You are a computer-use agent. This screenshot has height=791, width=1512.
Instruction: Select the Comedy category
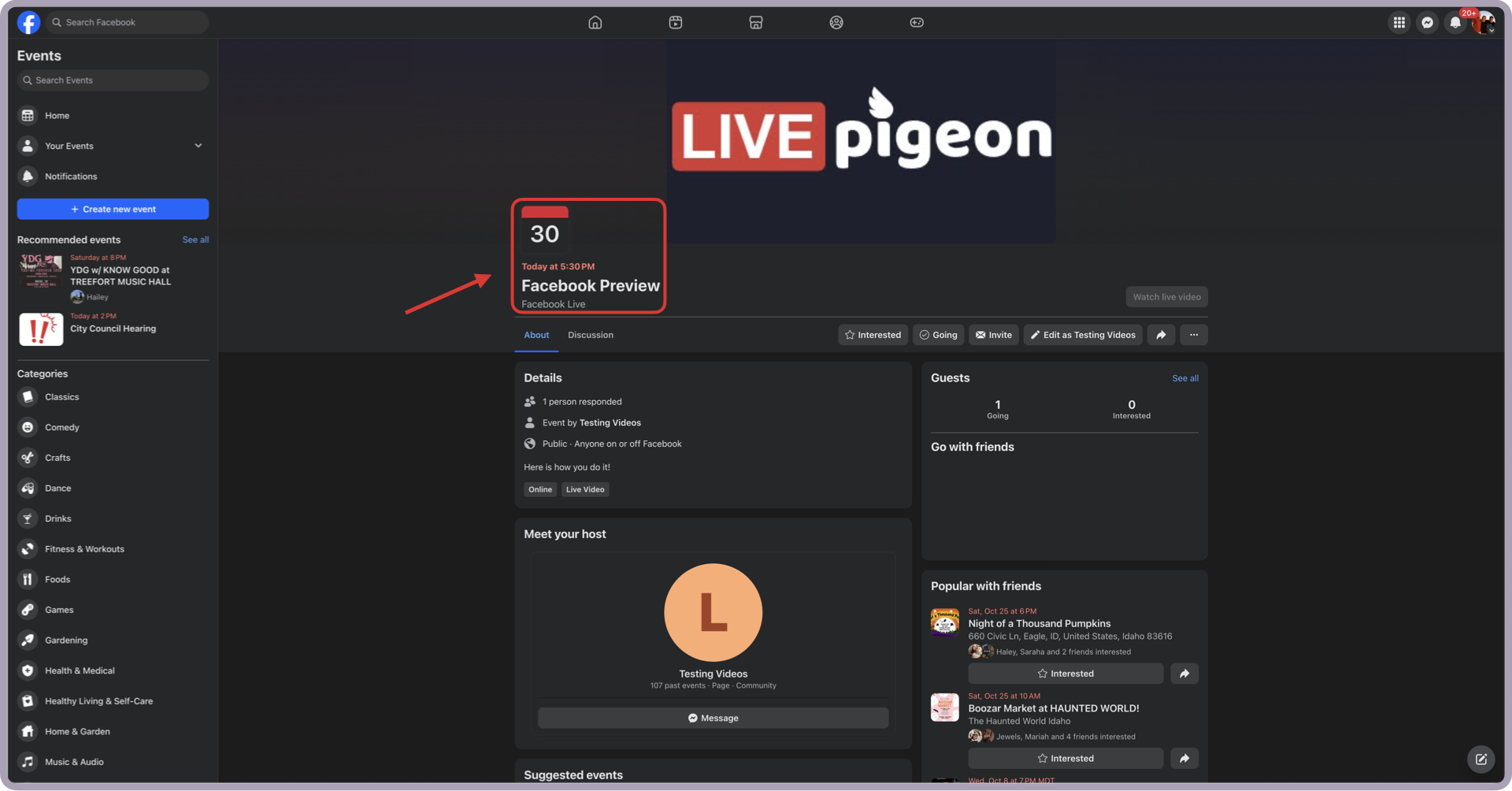coord(113,427)
